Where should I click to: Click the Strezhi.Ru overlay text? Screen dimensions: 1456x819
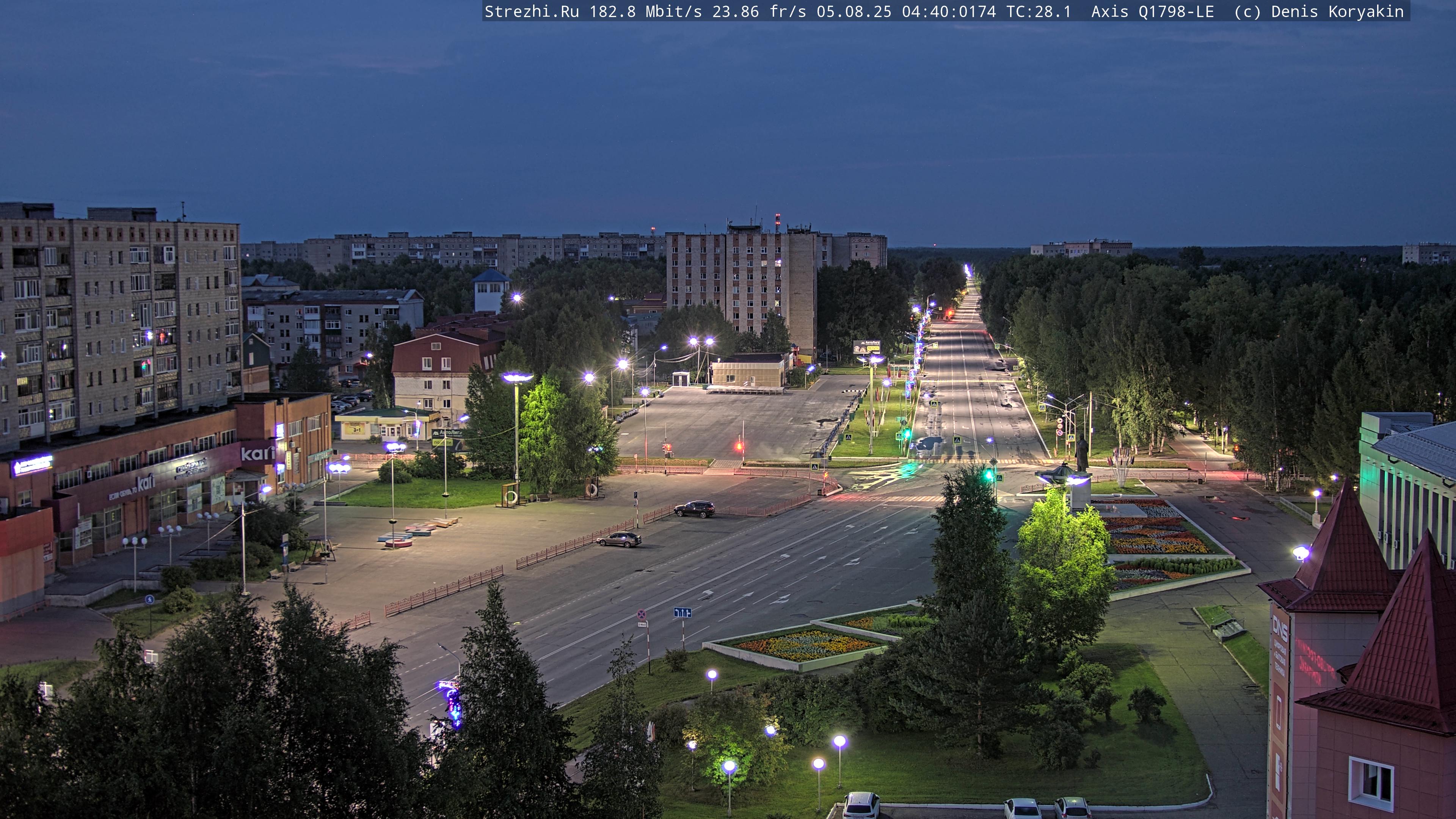coord(531,12)
